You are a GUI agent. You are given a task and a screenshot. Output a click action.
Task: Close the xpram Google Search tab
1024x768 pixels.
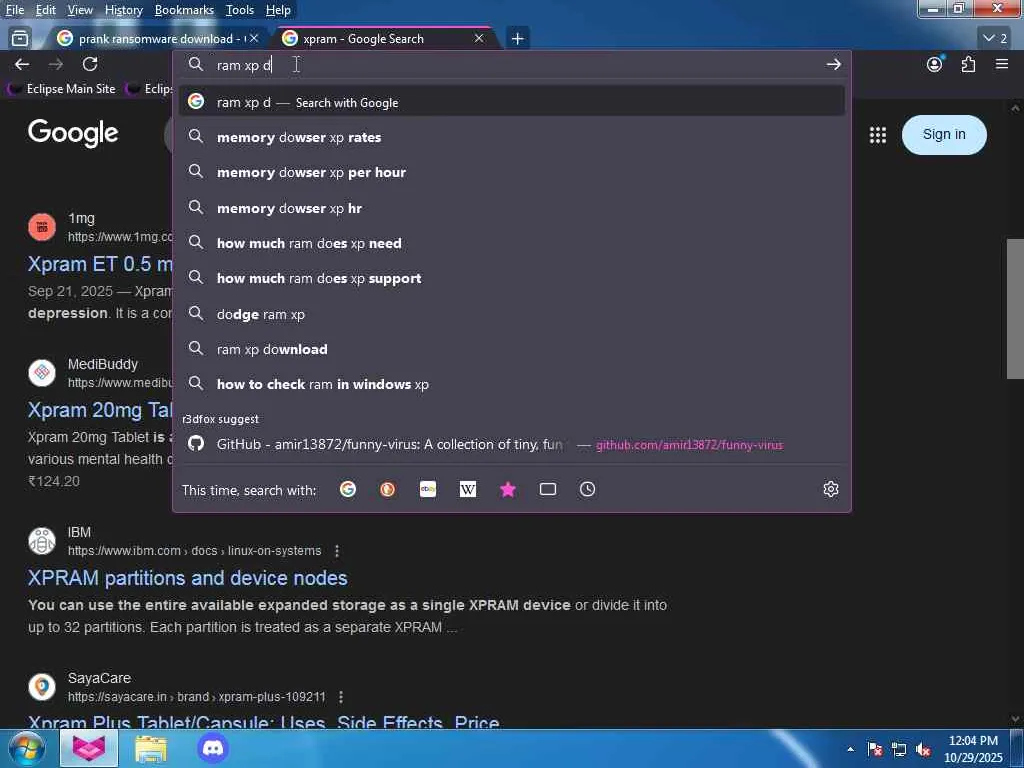click(x=479, y=39)
